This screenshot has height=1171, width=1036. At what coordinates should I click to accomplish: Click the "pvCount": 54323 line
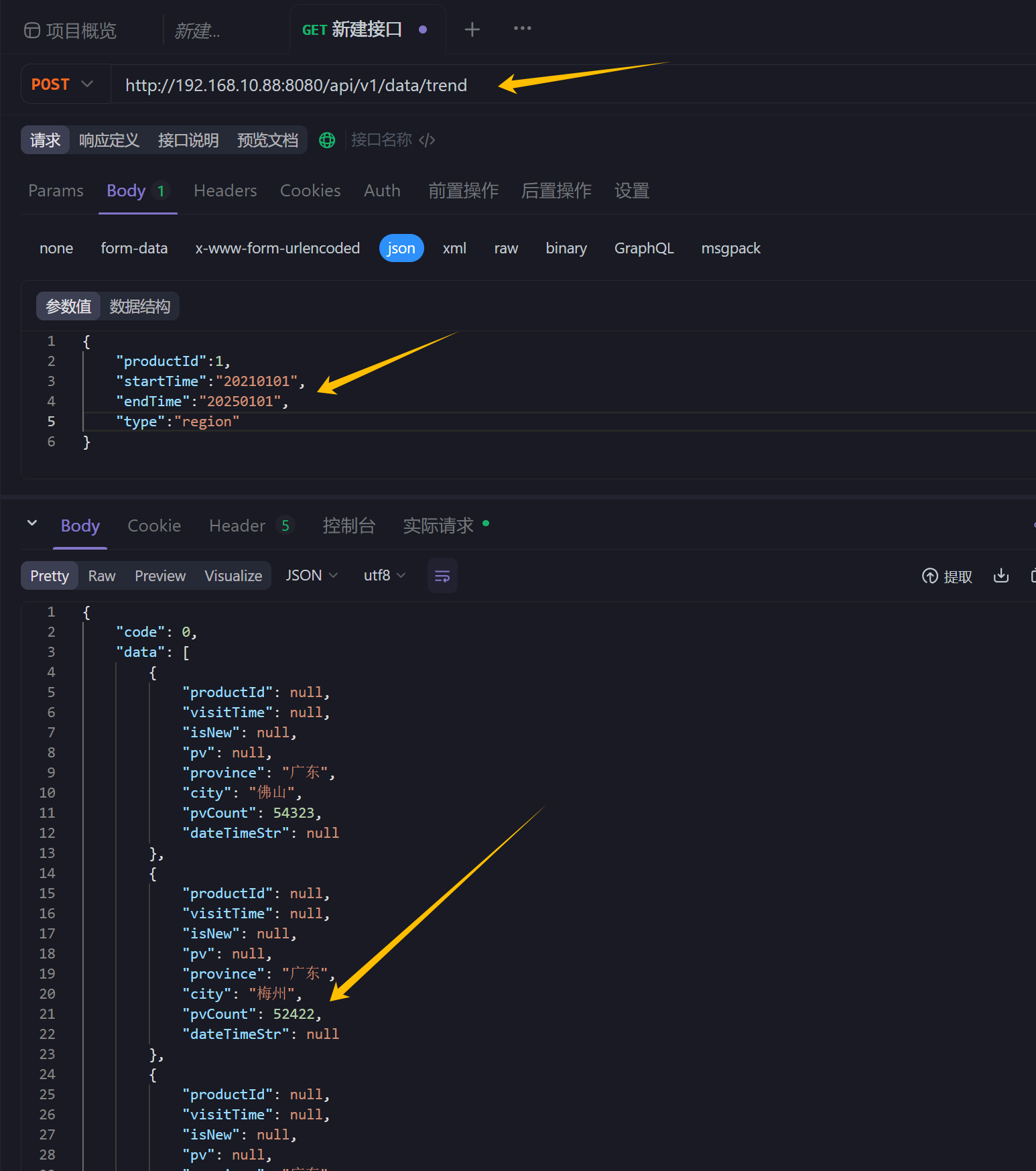click(252, 813)
